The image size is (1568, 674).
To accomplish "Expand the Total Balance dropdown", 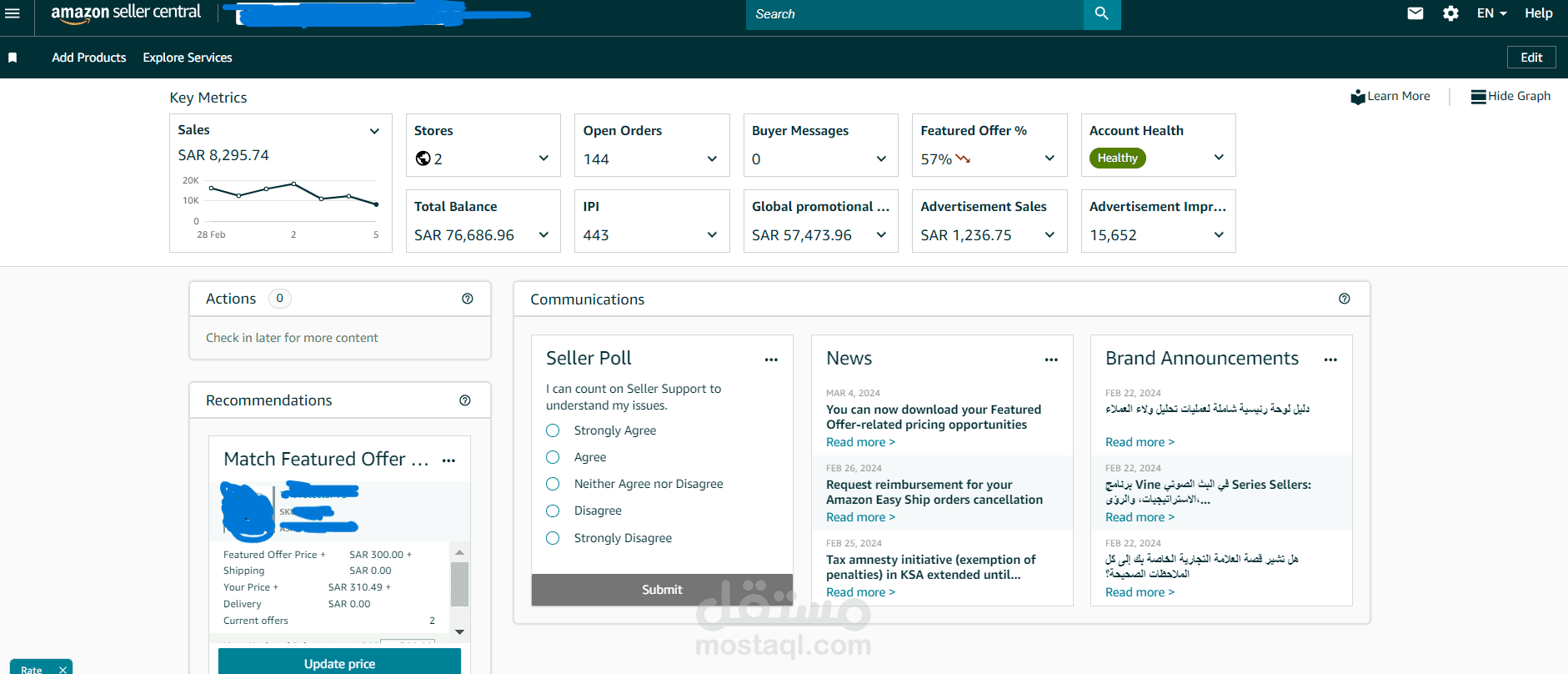I will (544, 235).
